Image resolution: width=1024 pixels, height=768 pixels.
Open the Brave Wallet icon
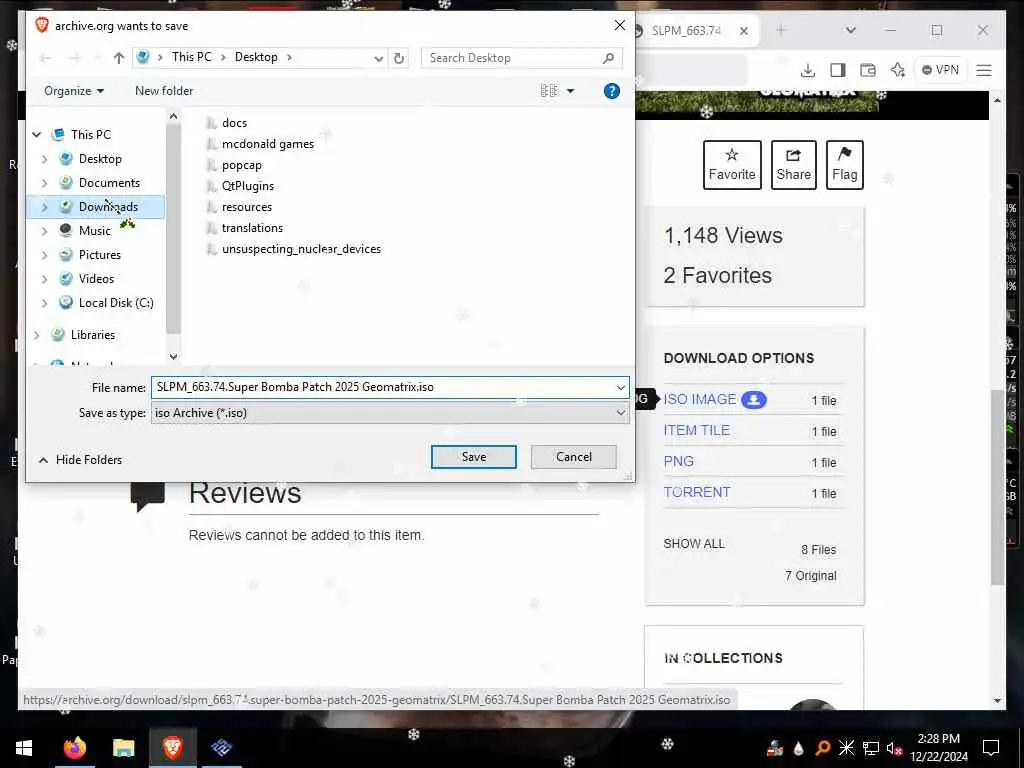click(x=868, y=70)
